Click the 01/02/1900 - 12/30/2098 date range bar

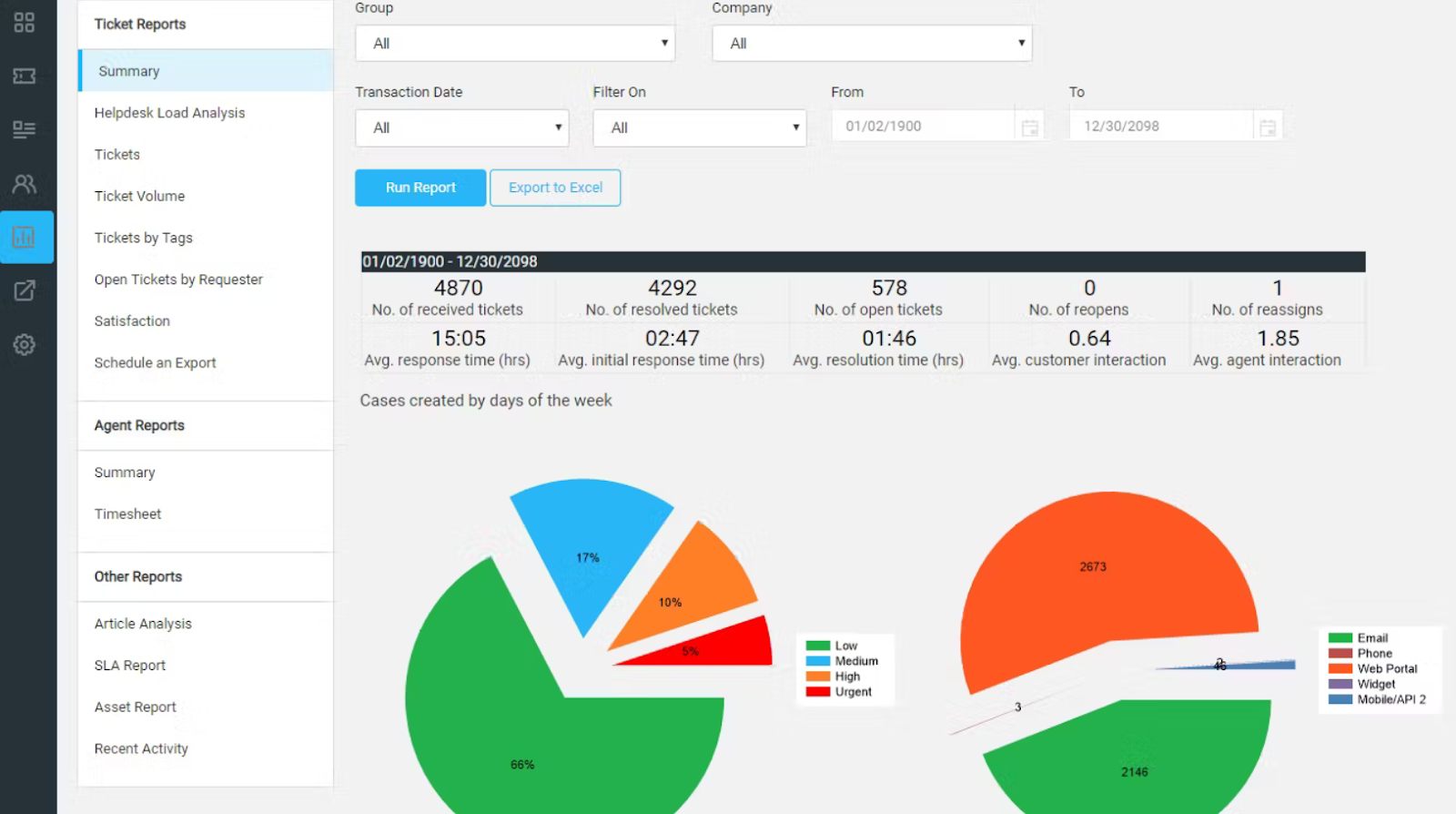click(863, 261)
